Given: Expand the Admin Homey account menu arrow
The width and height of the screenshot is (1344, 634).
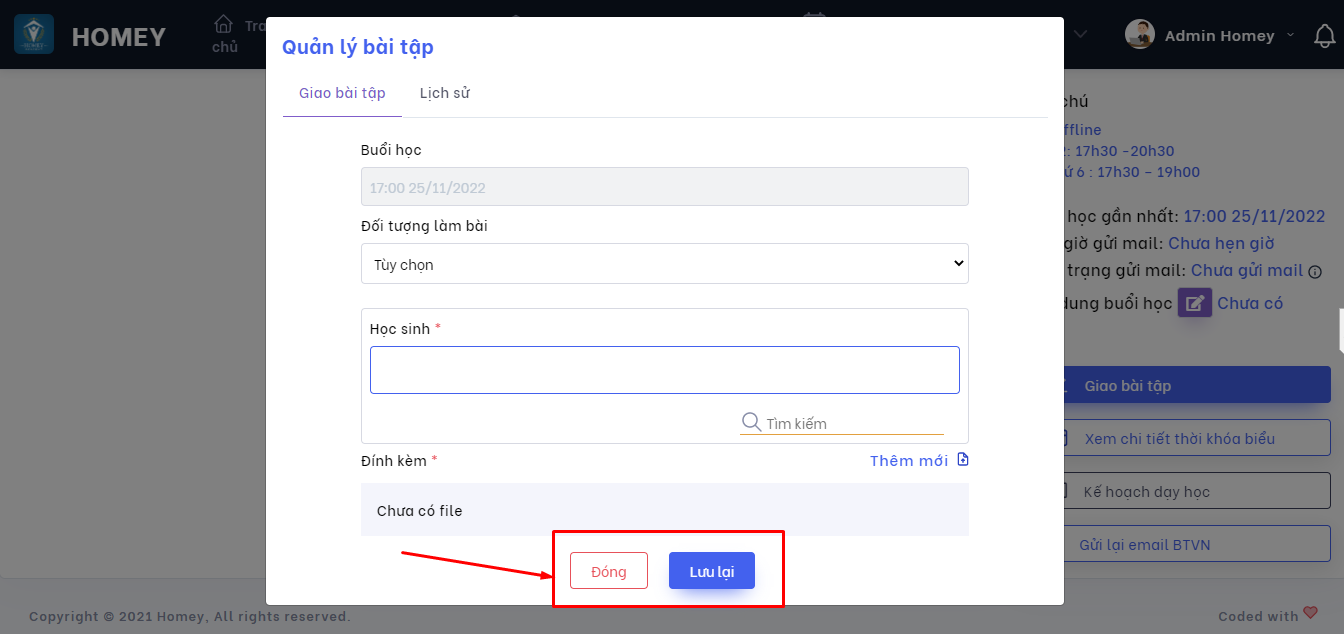Looking at the screenshot, I should click(x=1290, y=35).
